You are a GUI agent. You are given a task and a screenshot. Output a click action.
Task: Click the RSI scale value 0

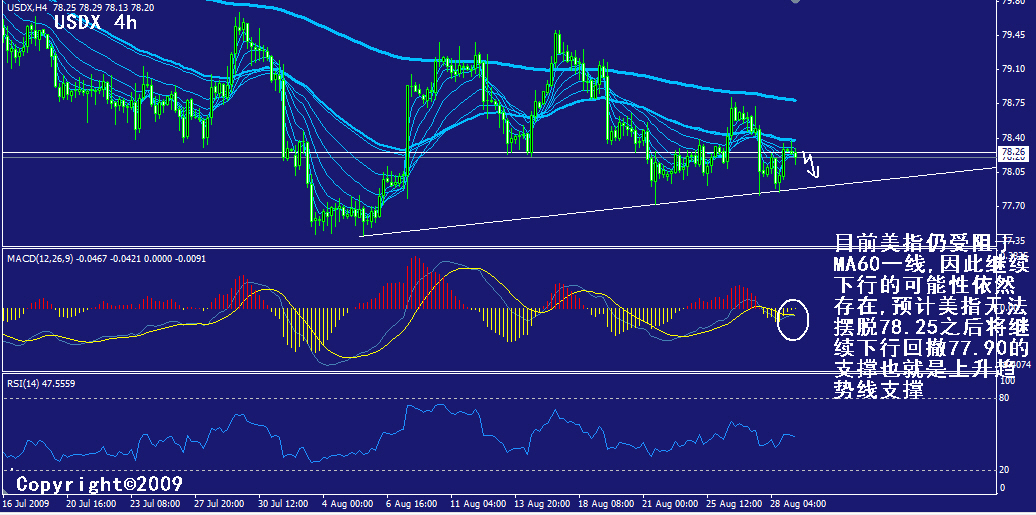point(1004,488)
